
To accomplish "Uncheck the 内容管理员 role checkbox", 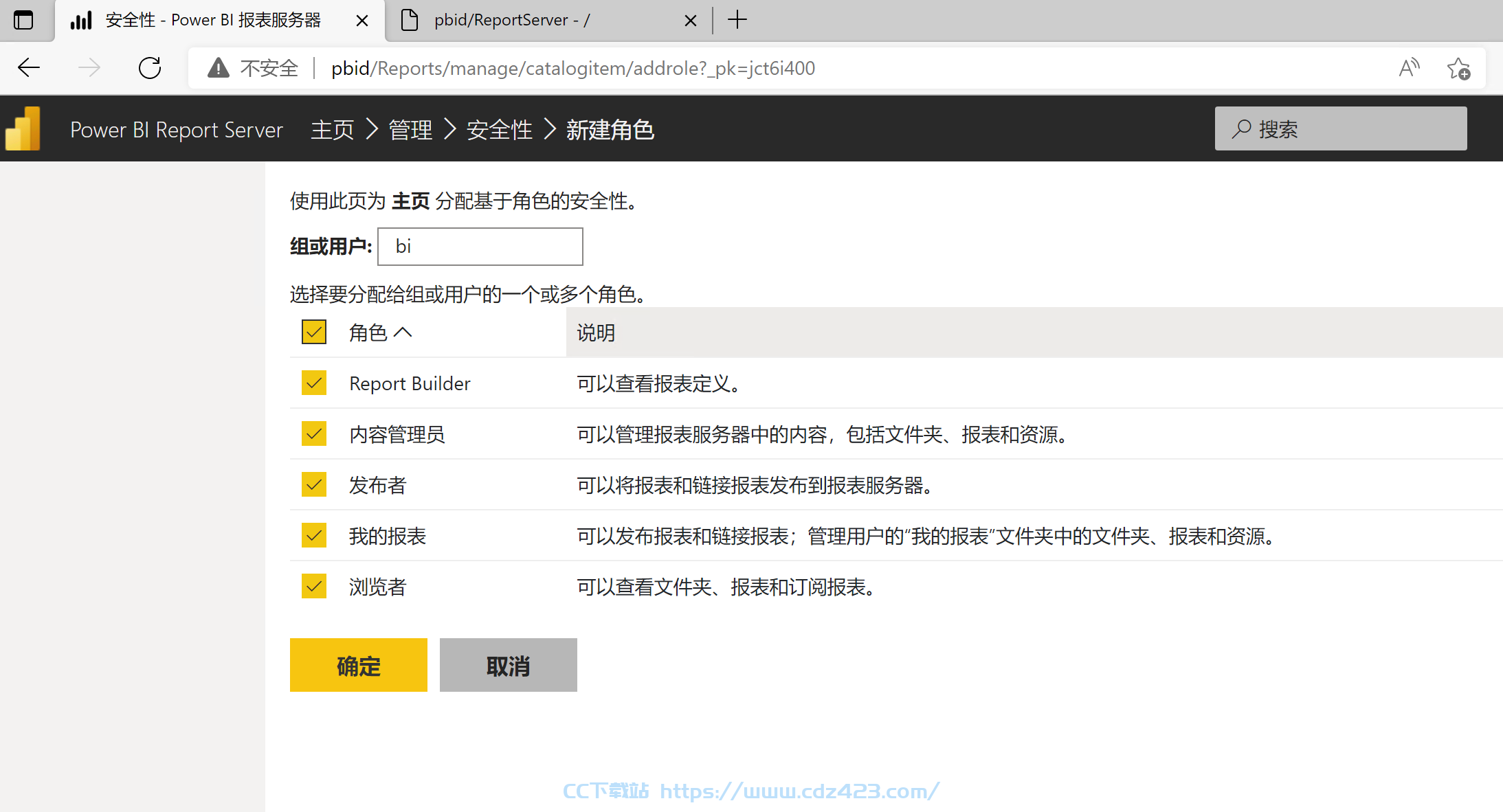I will pos(314,433).
